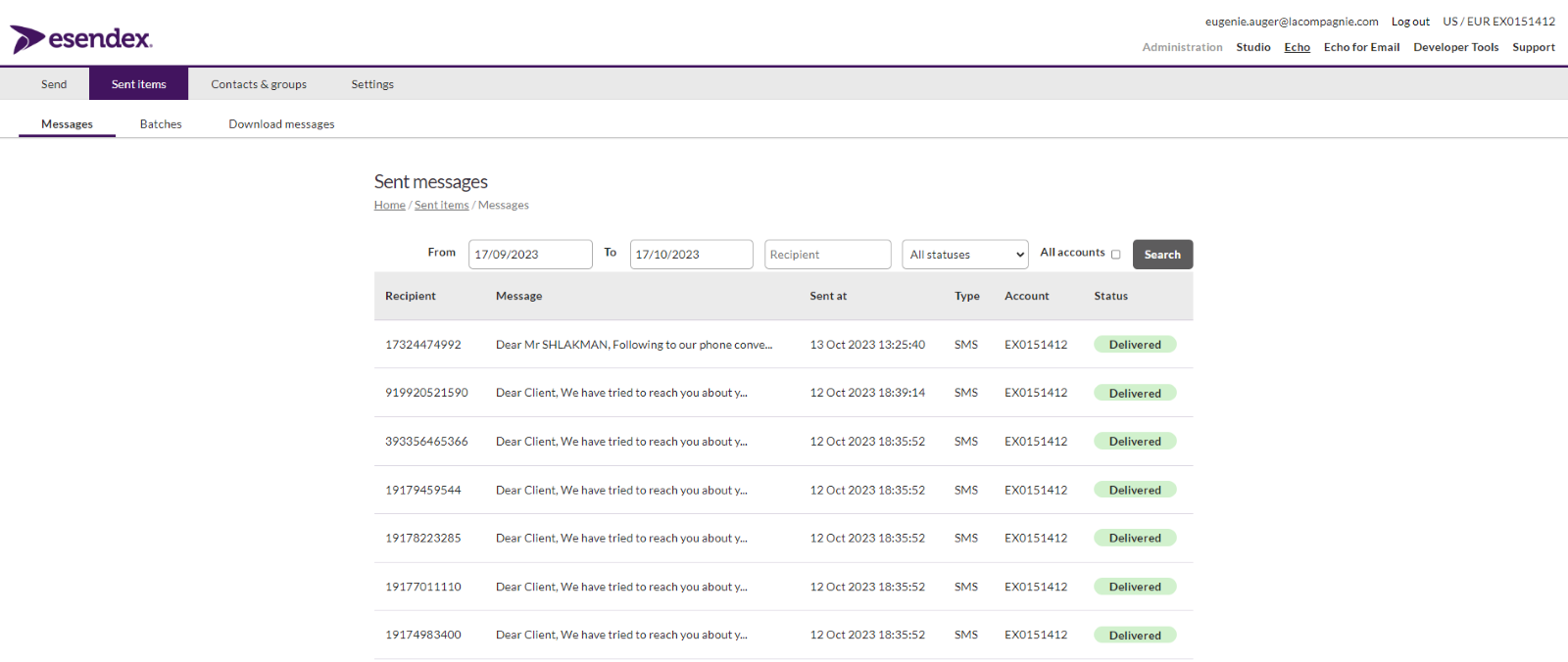The height and width of the screenshot is (662, 1568).
Task: Click the 12 Oct 2023 18:39:14 timestamp
Action: pyautogui.click(x=867, y=393)
